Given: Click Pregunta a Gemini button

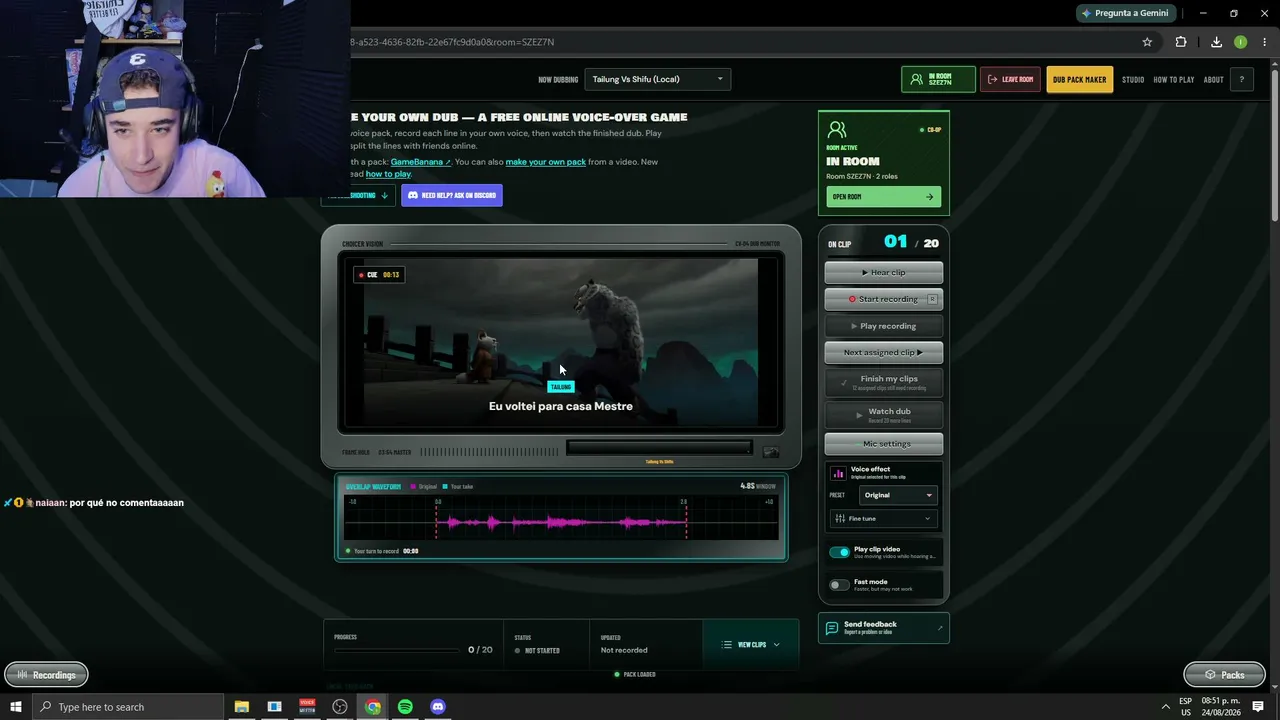Looking at the screenshot, I should click(1126, 13).
